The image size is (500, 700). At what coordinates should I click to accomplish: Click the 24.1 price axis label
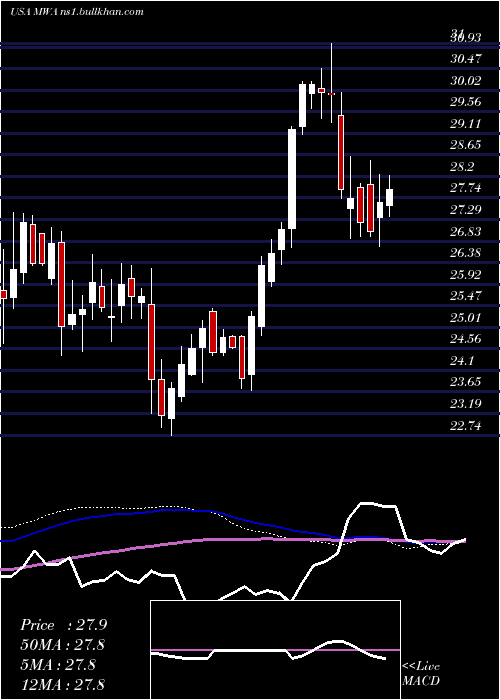[463, 361]
